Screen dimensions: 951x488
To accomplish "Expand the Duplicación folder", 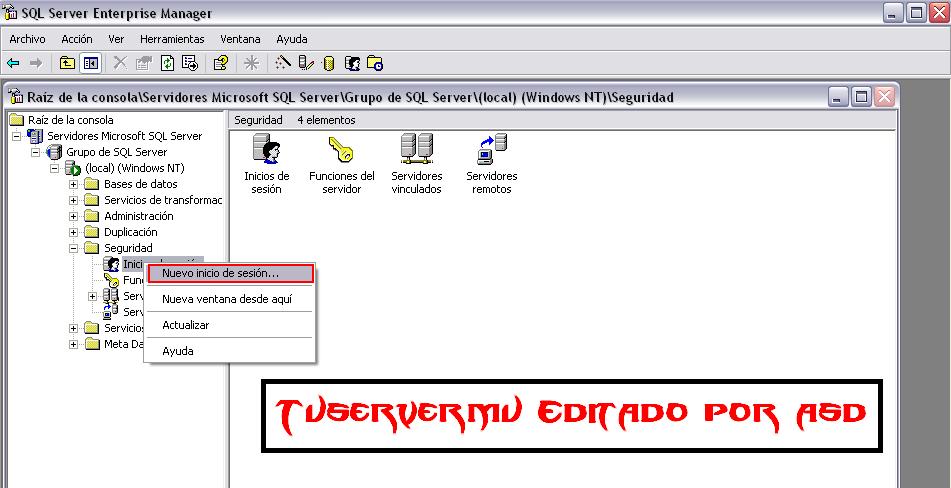I will pyautogui.click(x=73, y=232).
